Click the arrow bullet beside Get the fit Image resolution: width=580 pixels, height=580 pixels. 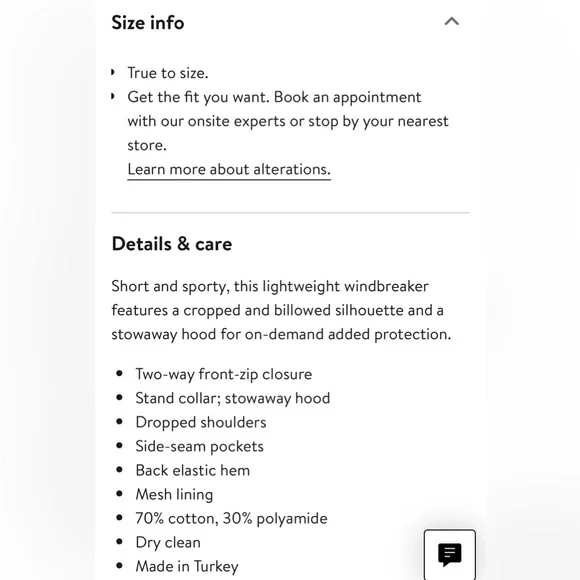pyautogui.click(x=113, y=97)
